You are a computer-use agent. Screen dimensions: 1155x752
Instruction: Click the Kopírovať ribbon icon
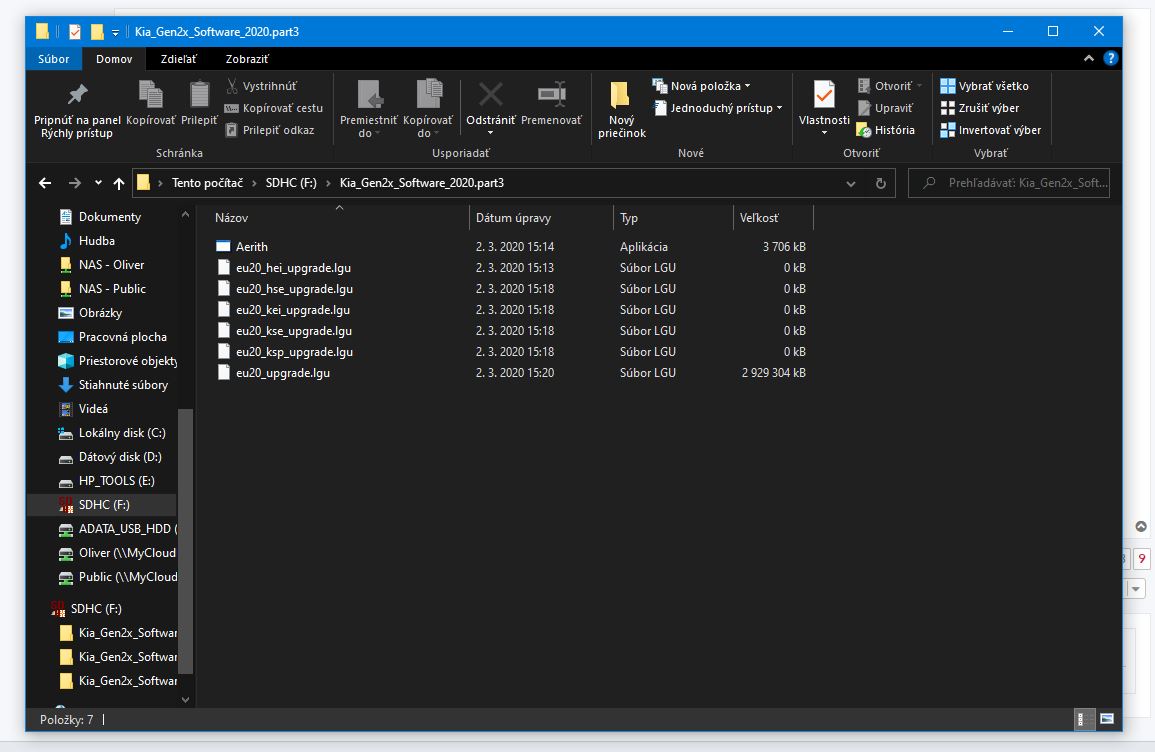(x=150, y=94)
